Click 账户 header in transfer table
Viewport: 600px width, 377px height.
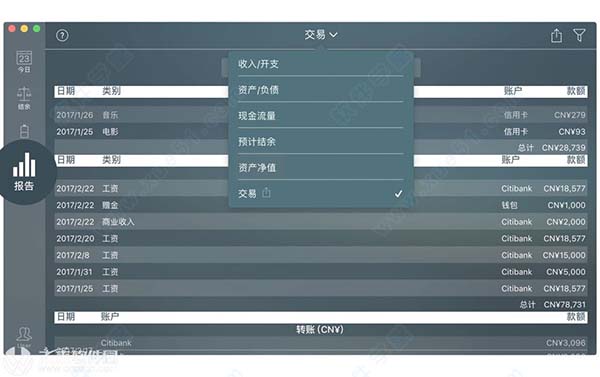110,317
